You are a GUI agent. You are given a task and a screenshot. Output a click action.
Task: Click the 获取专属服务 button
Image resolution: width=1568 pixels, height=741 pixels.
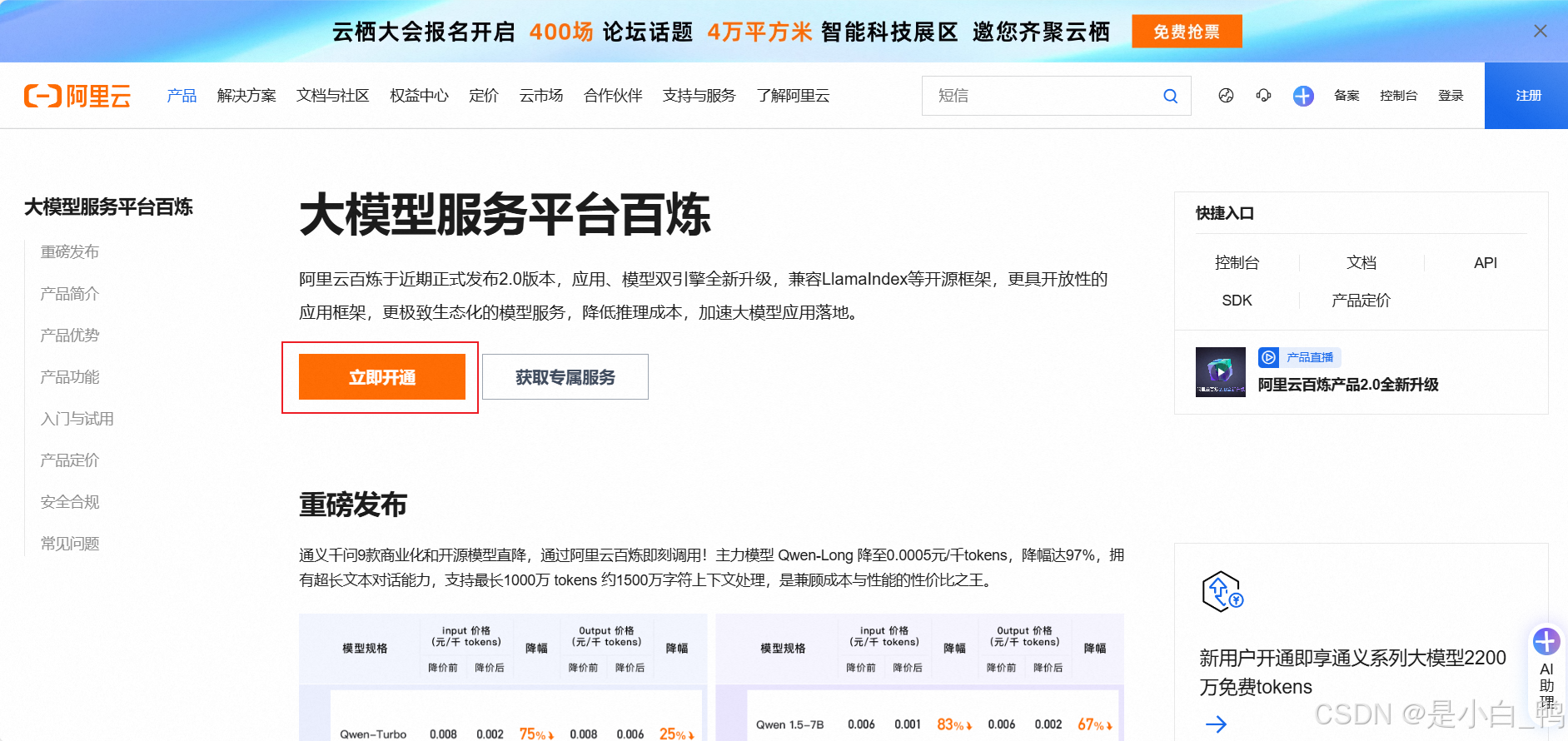565,377
